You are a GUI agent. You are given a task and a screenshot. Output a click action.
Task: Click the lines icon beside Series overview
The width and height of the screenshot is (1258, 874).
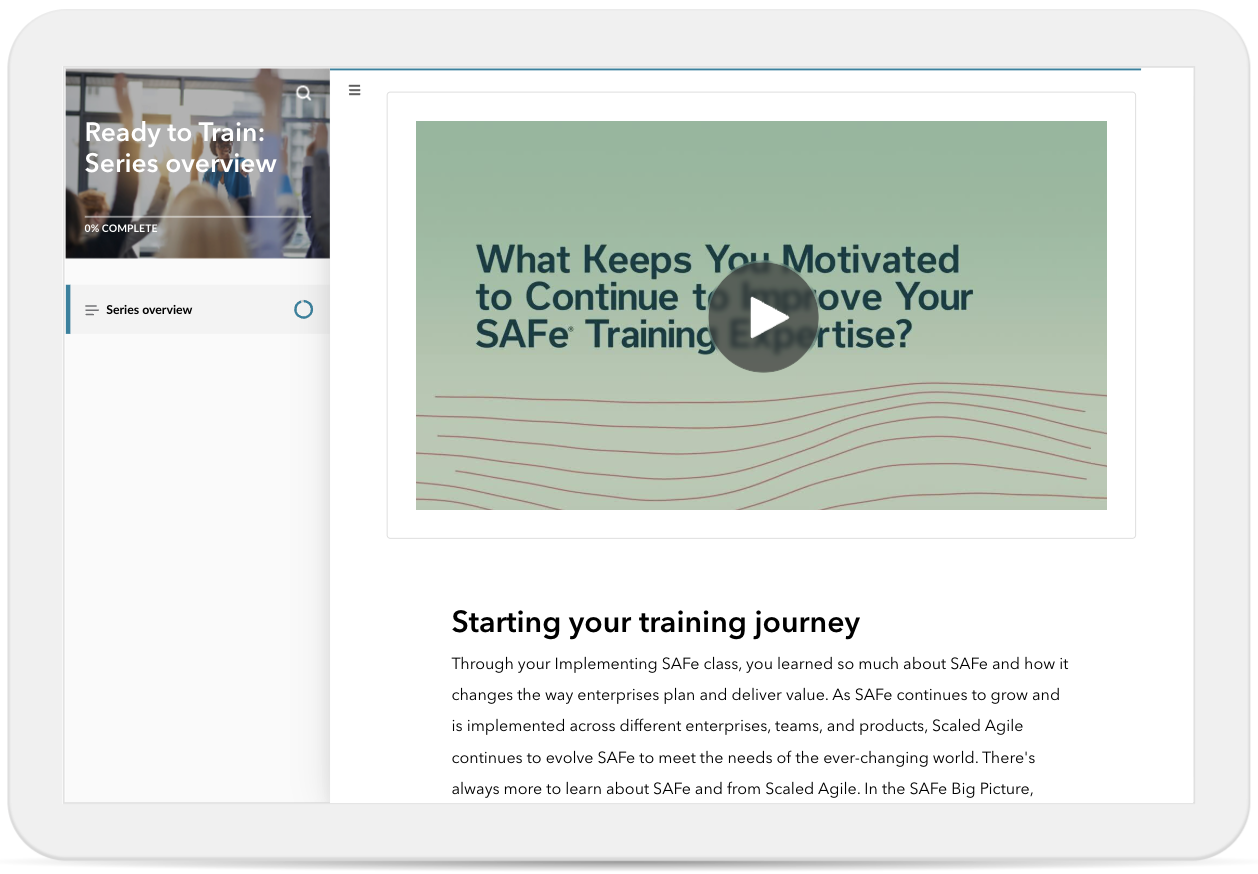coord(92,310)
